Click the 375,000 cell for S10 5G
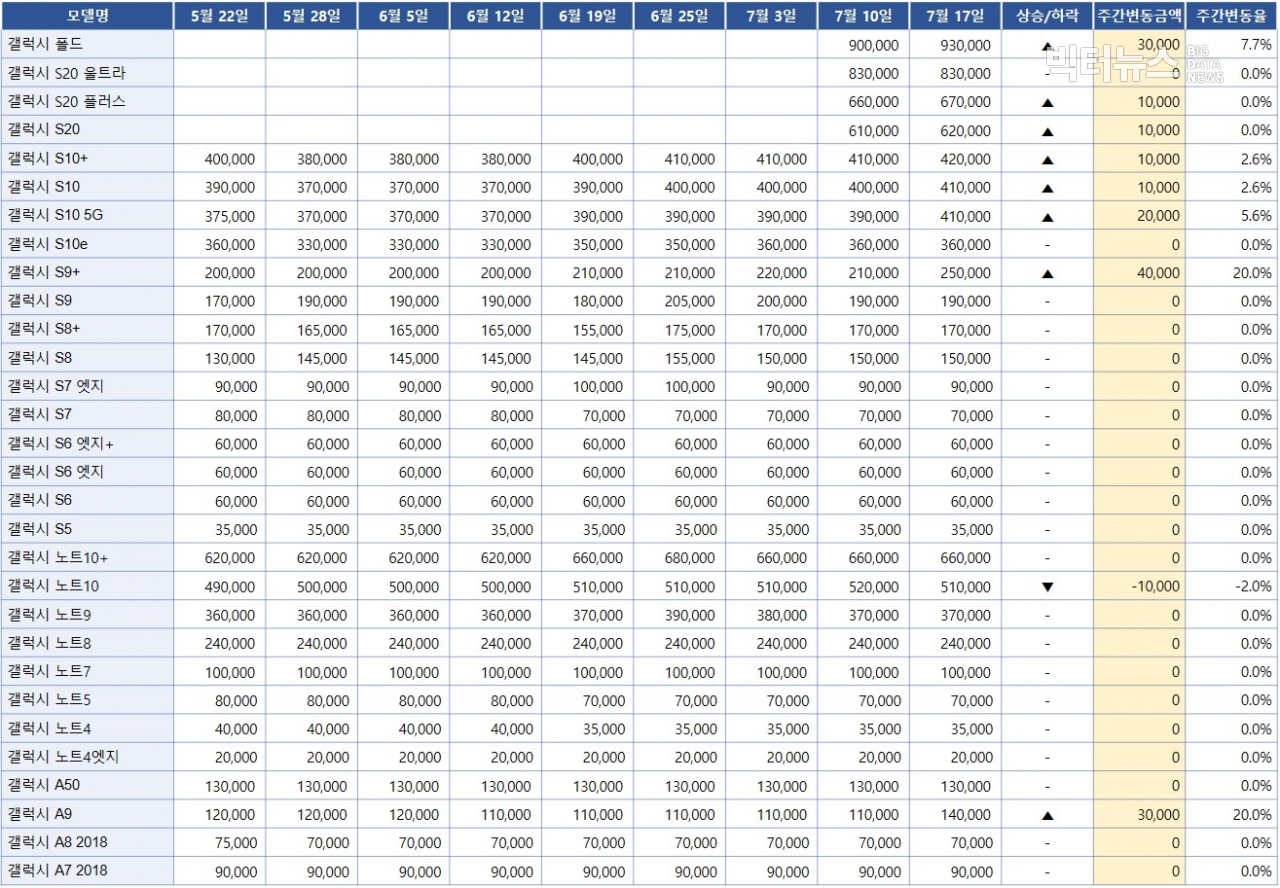 (x=229, y=217)
